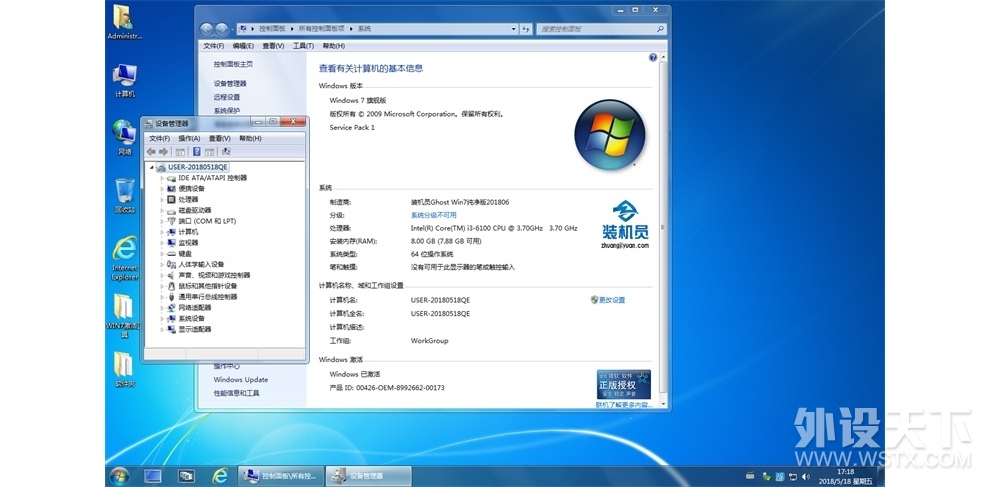Click the Forward arrow in Device Manager toolbar

pyautogui.click(x=164, y=152)
